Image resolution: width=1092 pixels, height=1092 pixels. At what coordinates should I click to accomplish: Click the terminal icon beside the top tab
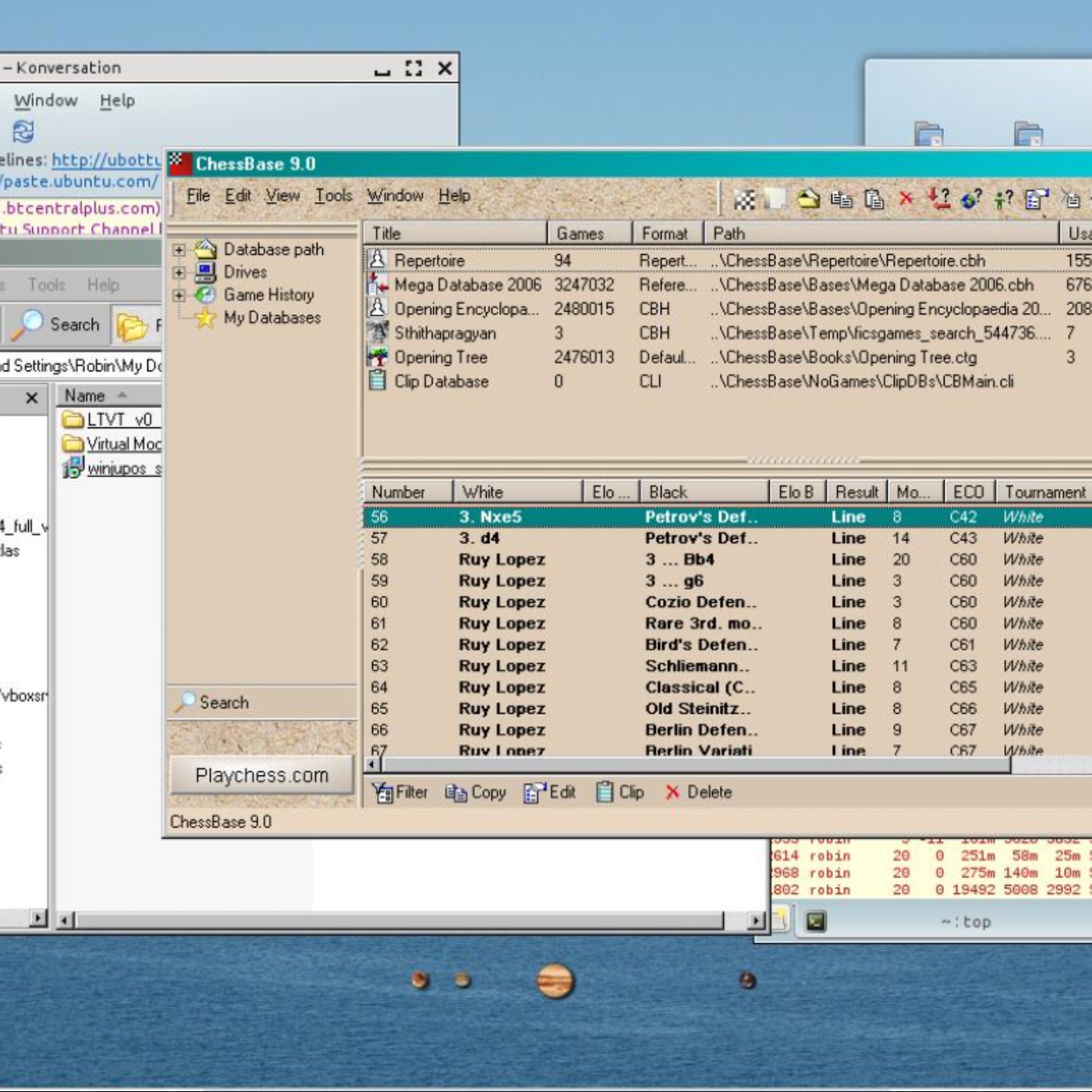tap(816, 921)
